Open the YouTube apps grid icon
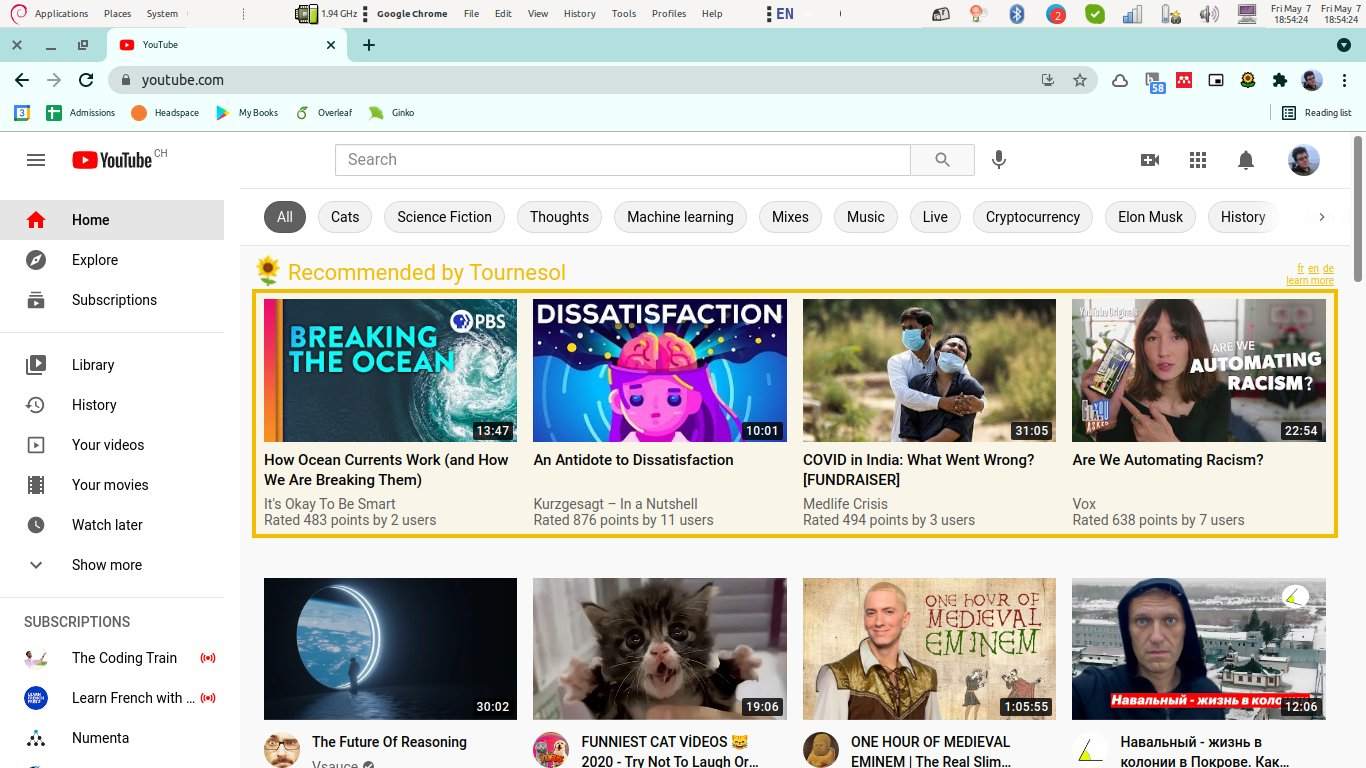This screenshot has height=768, width=1366. pos(1198,160)
